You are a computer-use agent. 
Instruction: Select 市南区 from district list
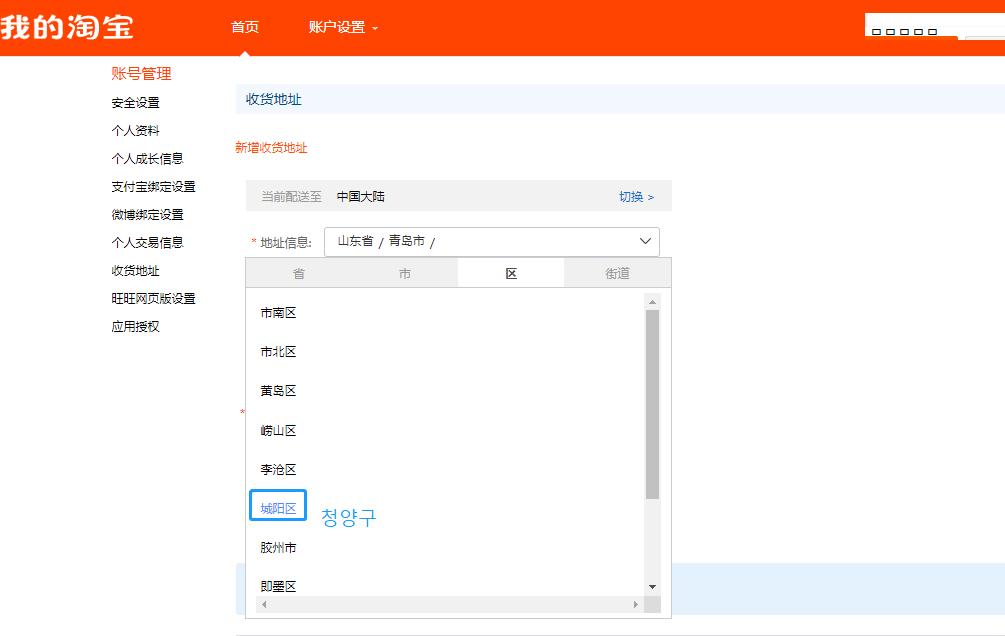click(x=278, y=313)
